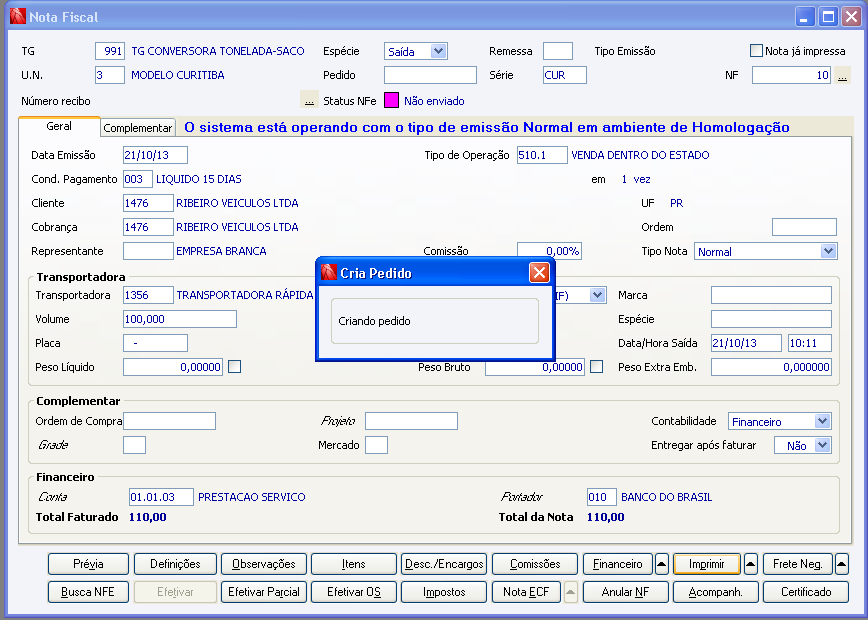
Task: Click the Comissão percentage field
Action: click(549, 251)
